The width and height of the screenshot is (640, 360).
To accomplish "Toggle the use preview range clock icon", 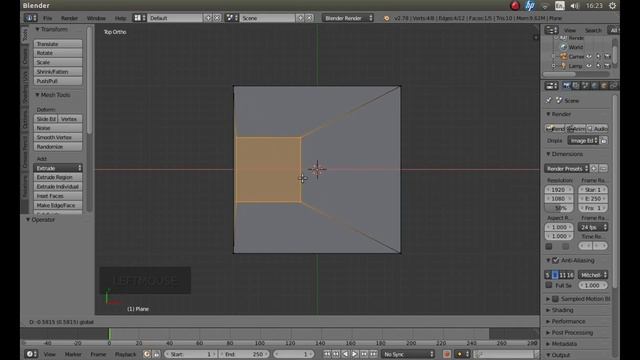I will (147, 354).
